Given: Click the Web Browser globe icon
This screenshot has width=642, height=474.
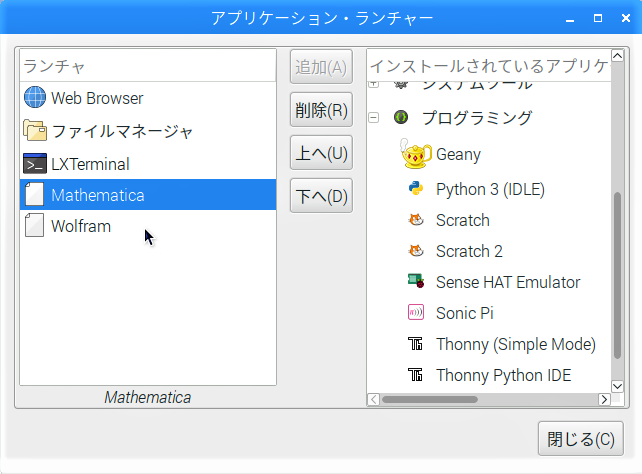Looking at the screenshot, I should 35,97.
